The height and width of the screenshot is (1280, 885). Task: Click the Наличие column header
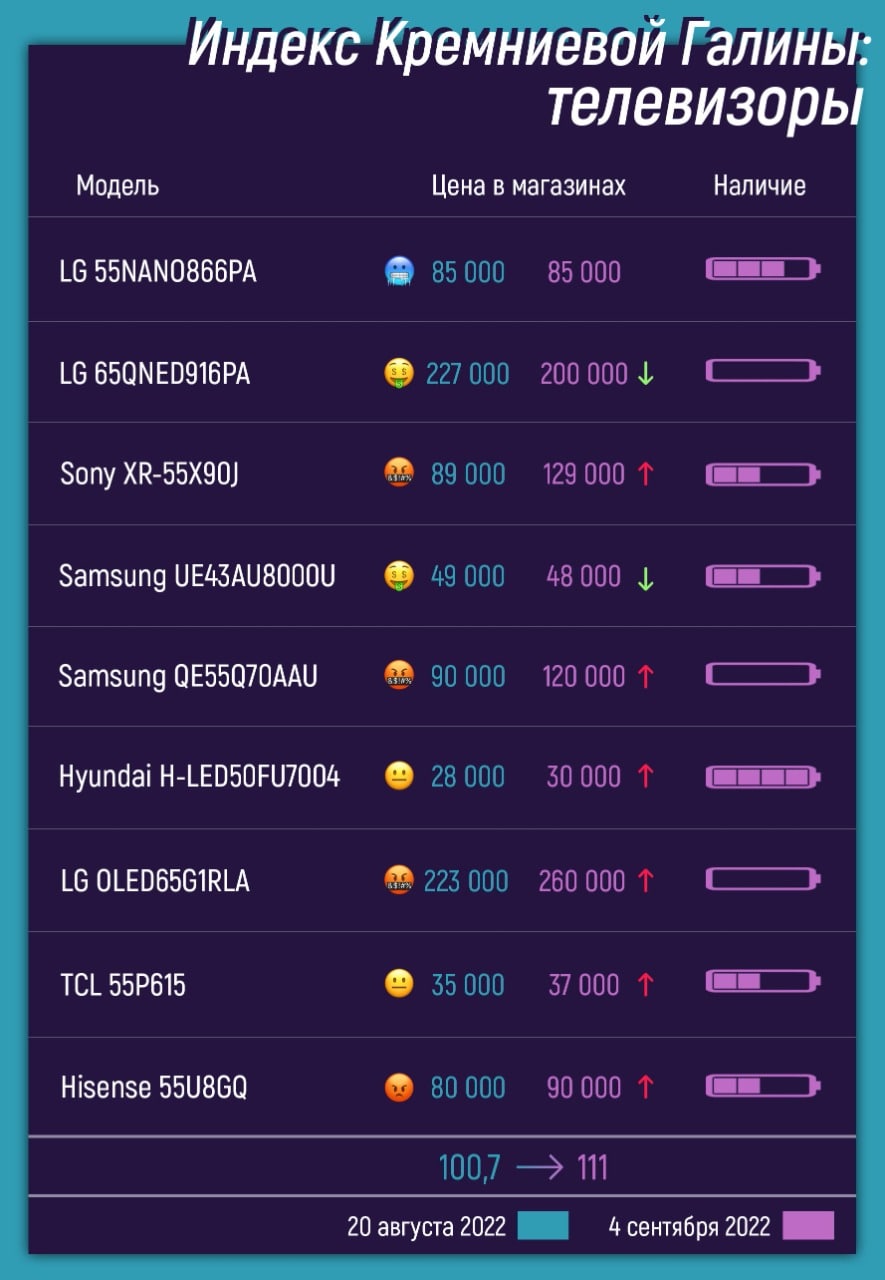pyautogui.click(x=760, y=185)
